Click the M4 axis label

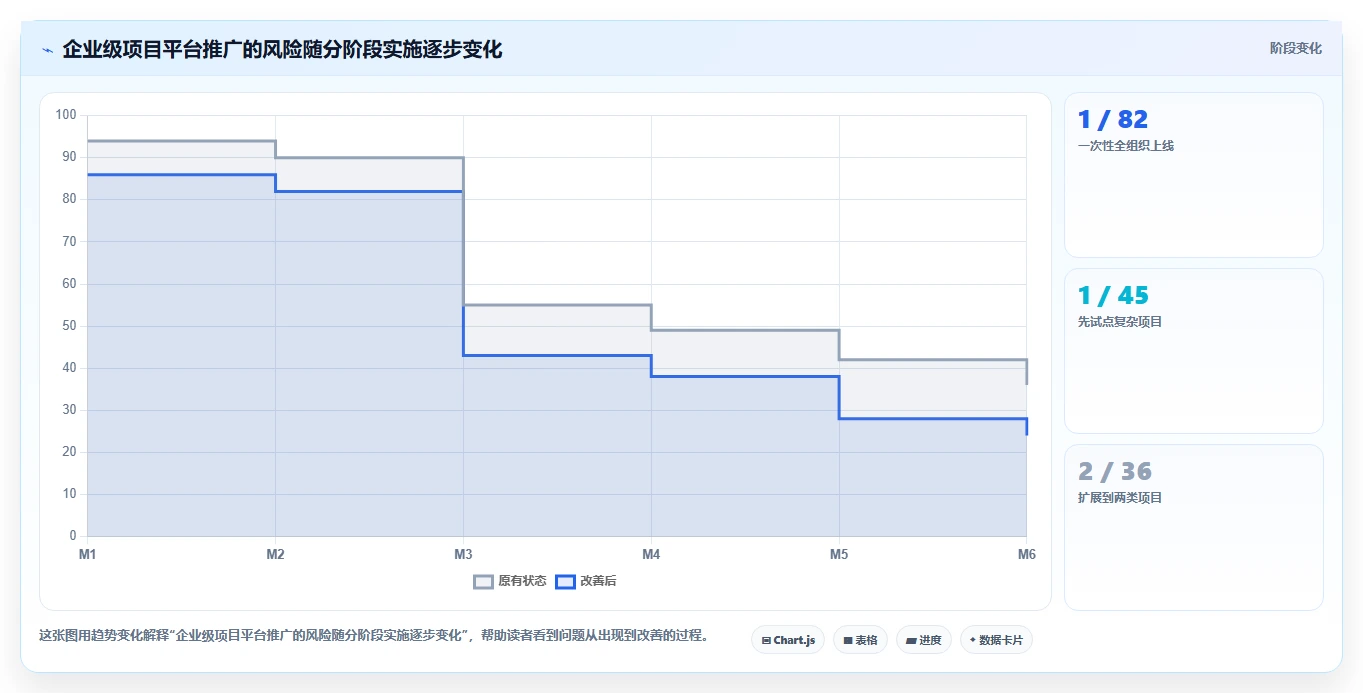tap(651, 554)
